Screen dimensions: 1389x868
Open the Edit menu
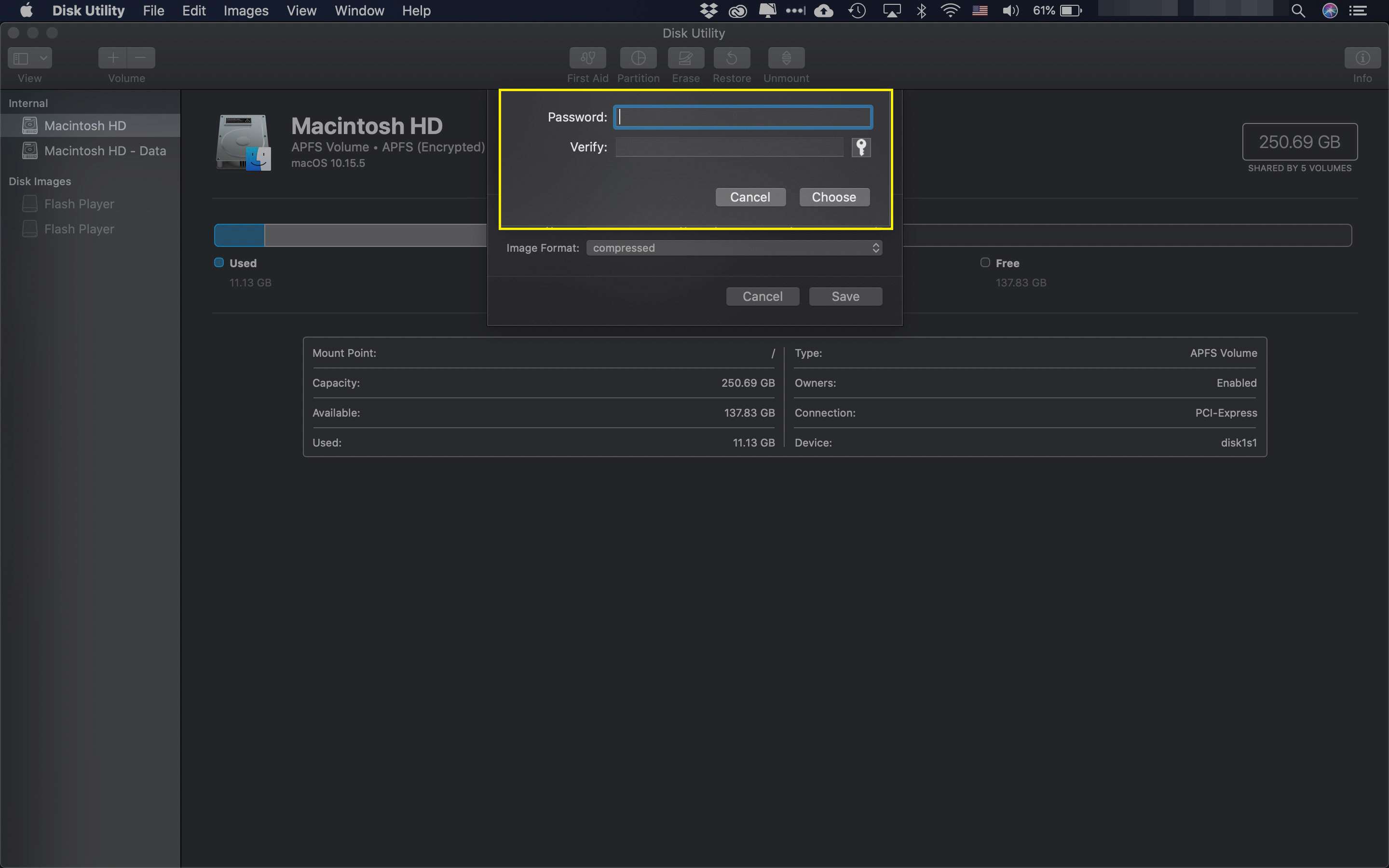pos(194,10)
